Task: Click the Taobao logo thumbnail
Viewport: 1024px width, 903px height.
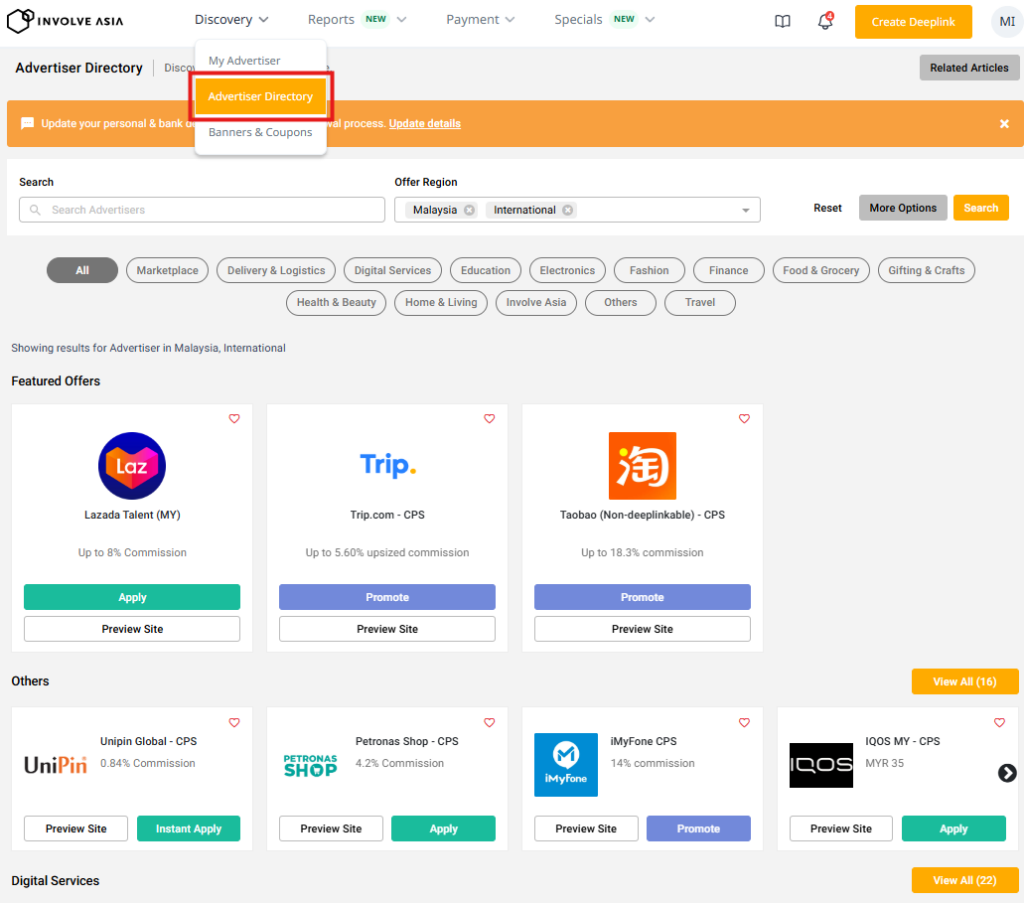Action: click(642, 466)
